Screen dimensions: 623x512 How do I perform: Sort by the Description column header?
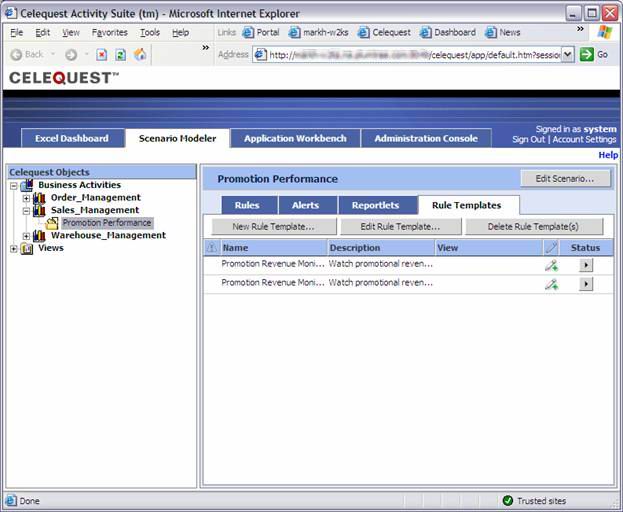tap(381, 248)
